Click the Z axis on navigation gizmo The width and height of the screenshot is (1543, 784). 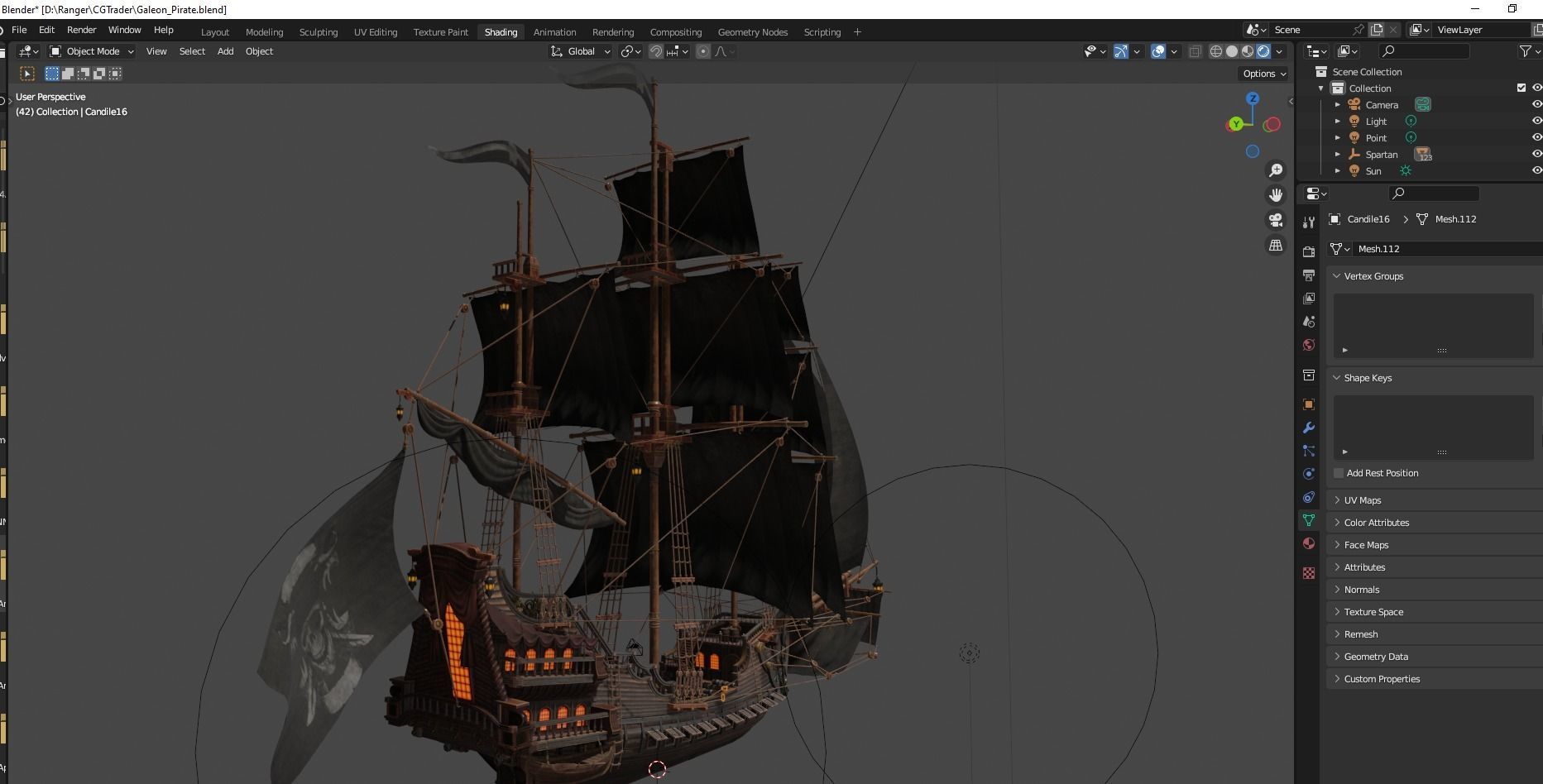point(1253,98)
